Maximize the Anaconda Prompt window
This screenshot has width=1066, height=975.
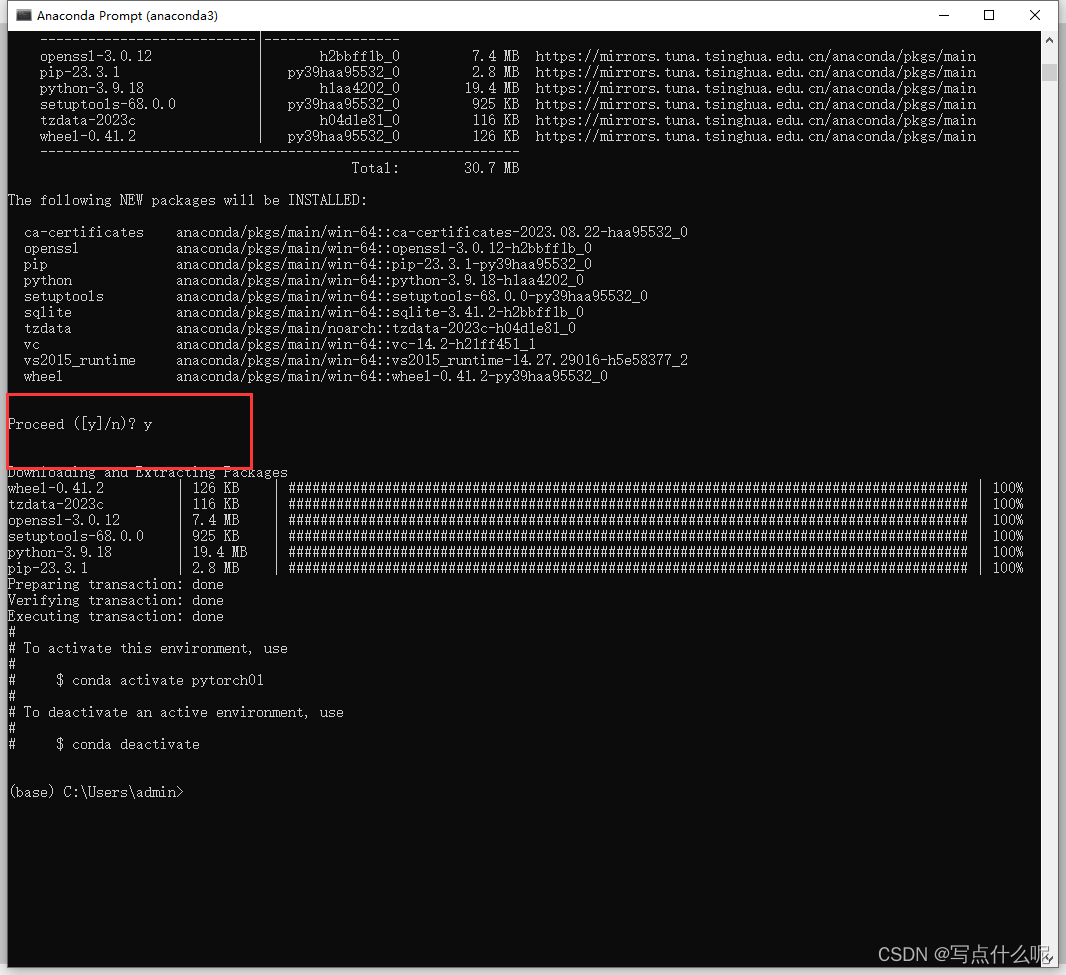coord(989,15)
